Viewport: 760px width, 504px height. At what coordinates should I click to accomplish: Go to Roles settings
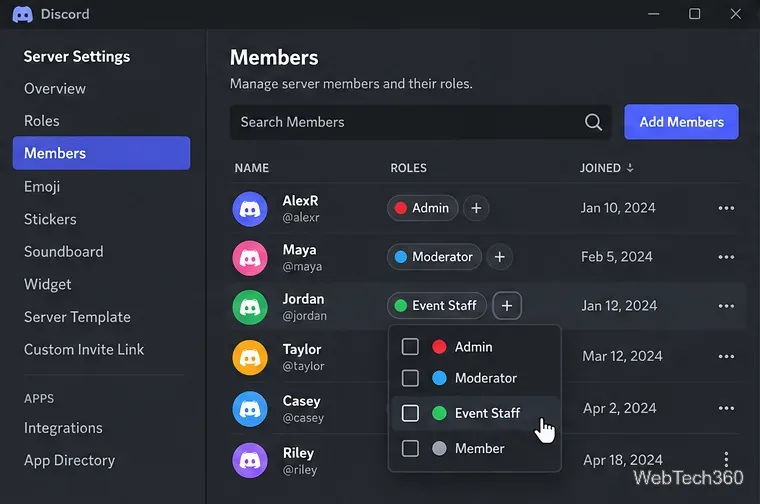click(x=42, y=121)
